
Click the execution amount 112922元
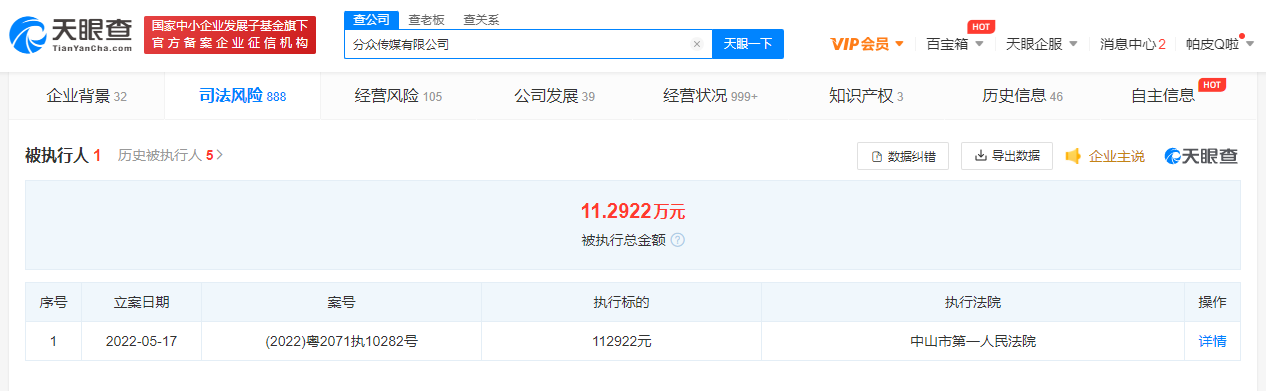[x=621, y=341]
